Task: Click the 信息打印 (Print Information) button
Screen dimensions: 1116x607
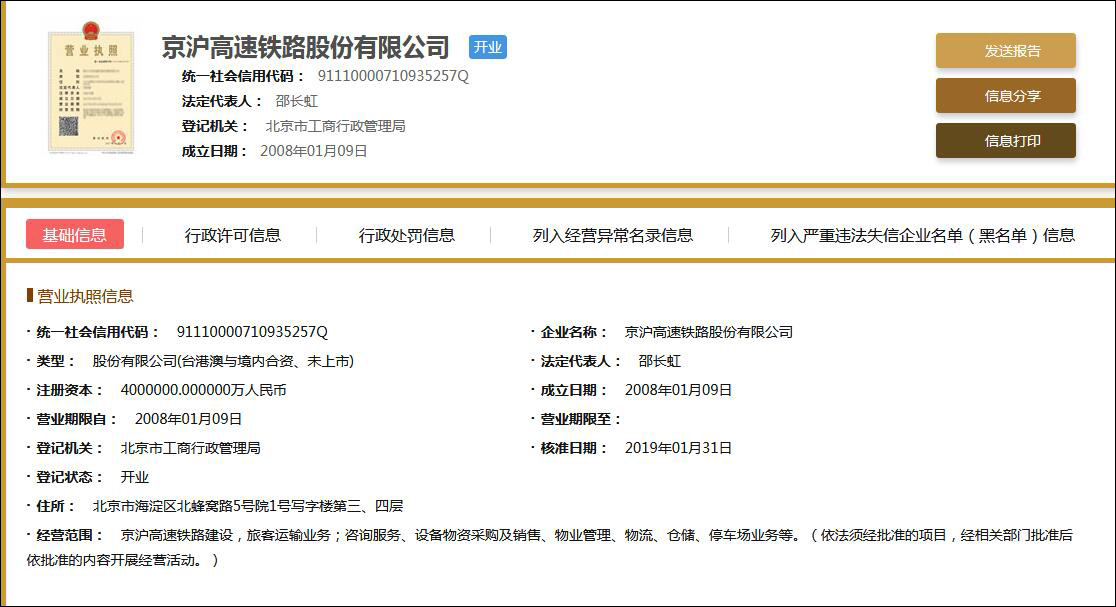Action: (1005, 141)
